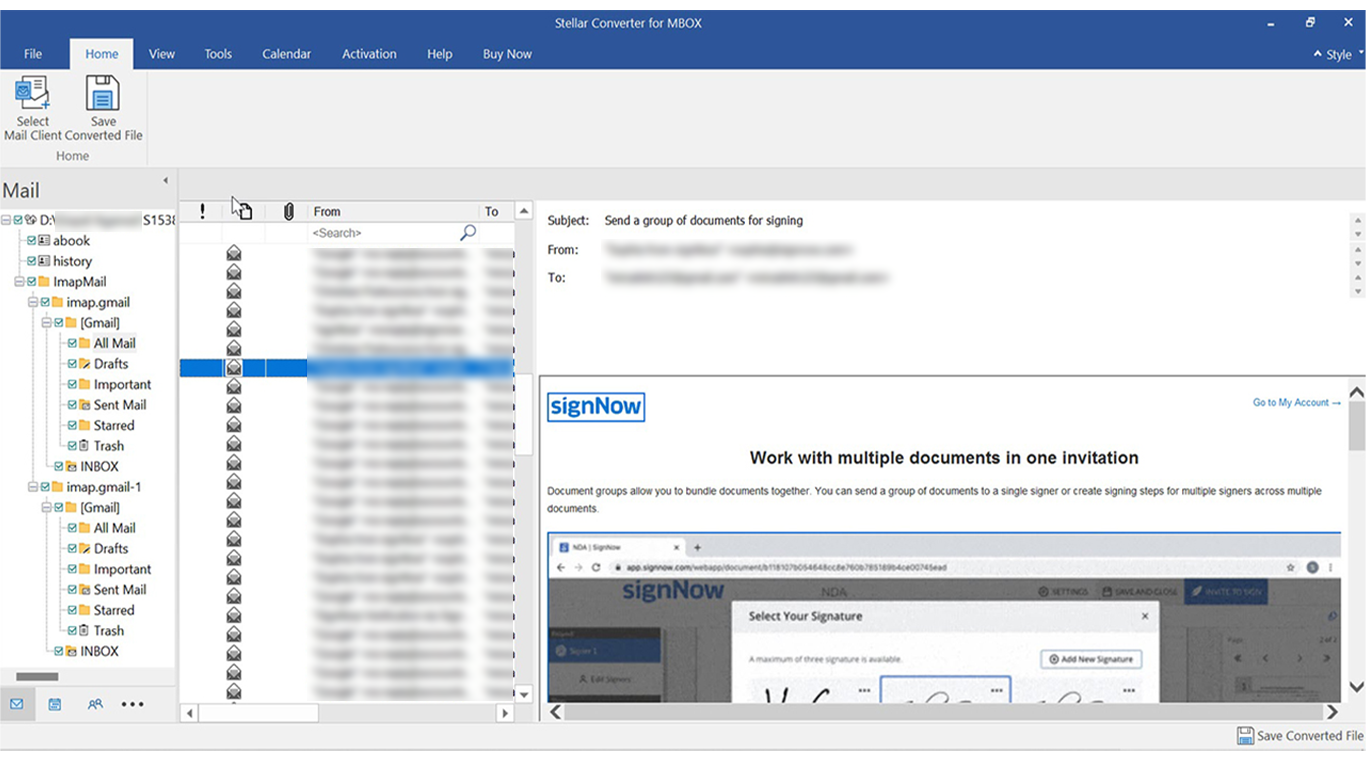Click the preview pane horizontal scroll right arrow

(x=1332, y=712)
